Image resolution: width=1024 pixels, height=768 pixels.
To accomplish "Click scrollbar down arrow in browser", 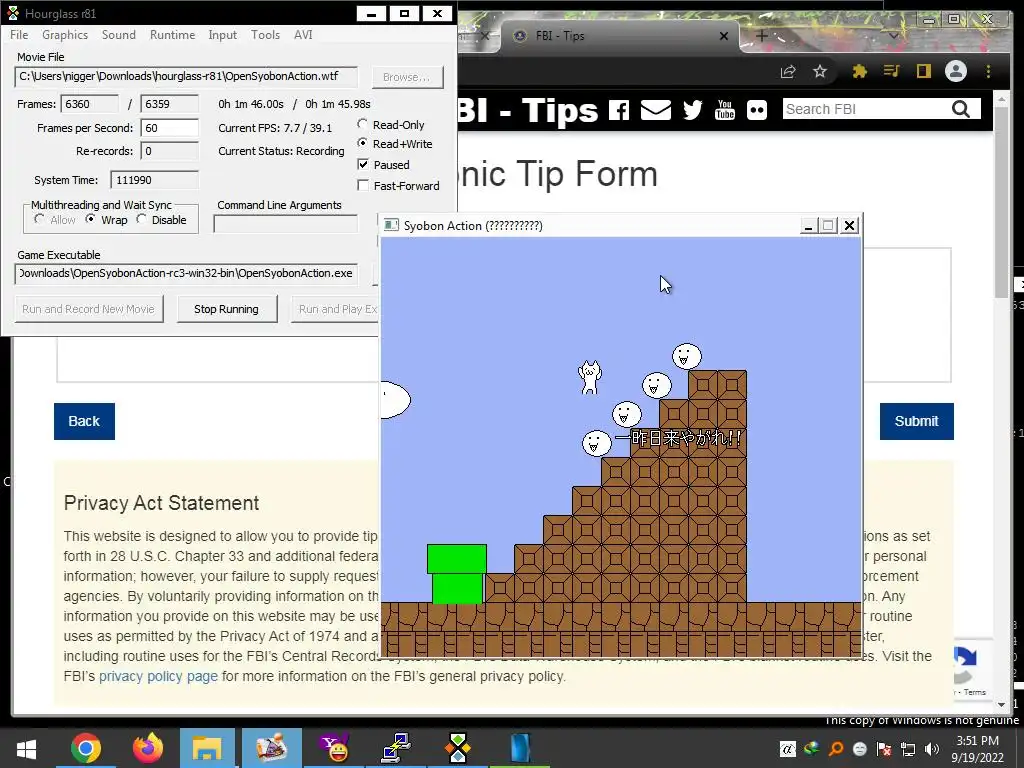I will [1001, 705].
